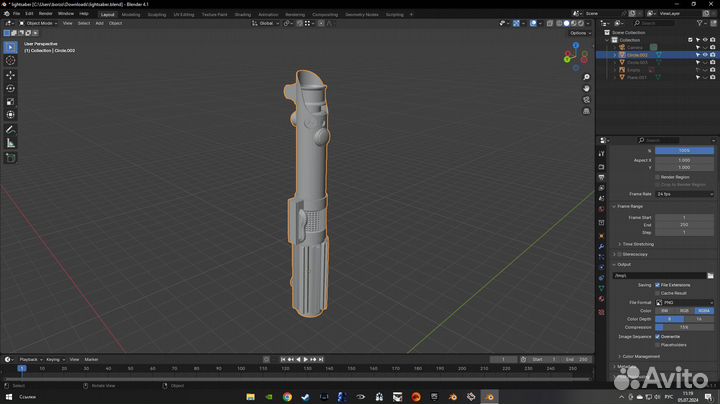Open the World properties tab
The width and height of the screenshot is (720, 404).
click(602, 209)
